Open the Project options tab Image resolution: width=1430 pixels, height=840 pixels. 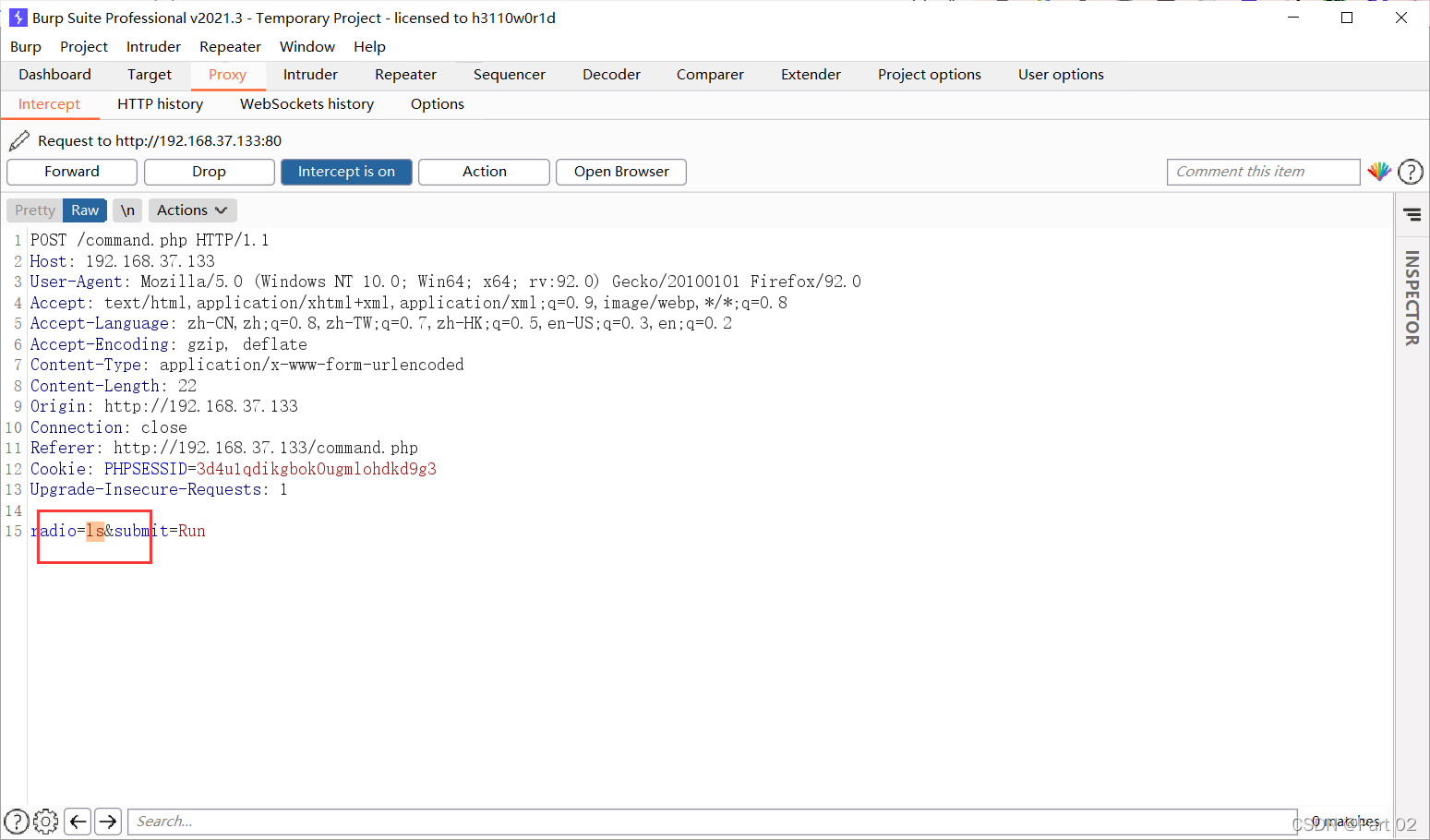[930, 75]
